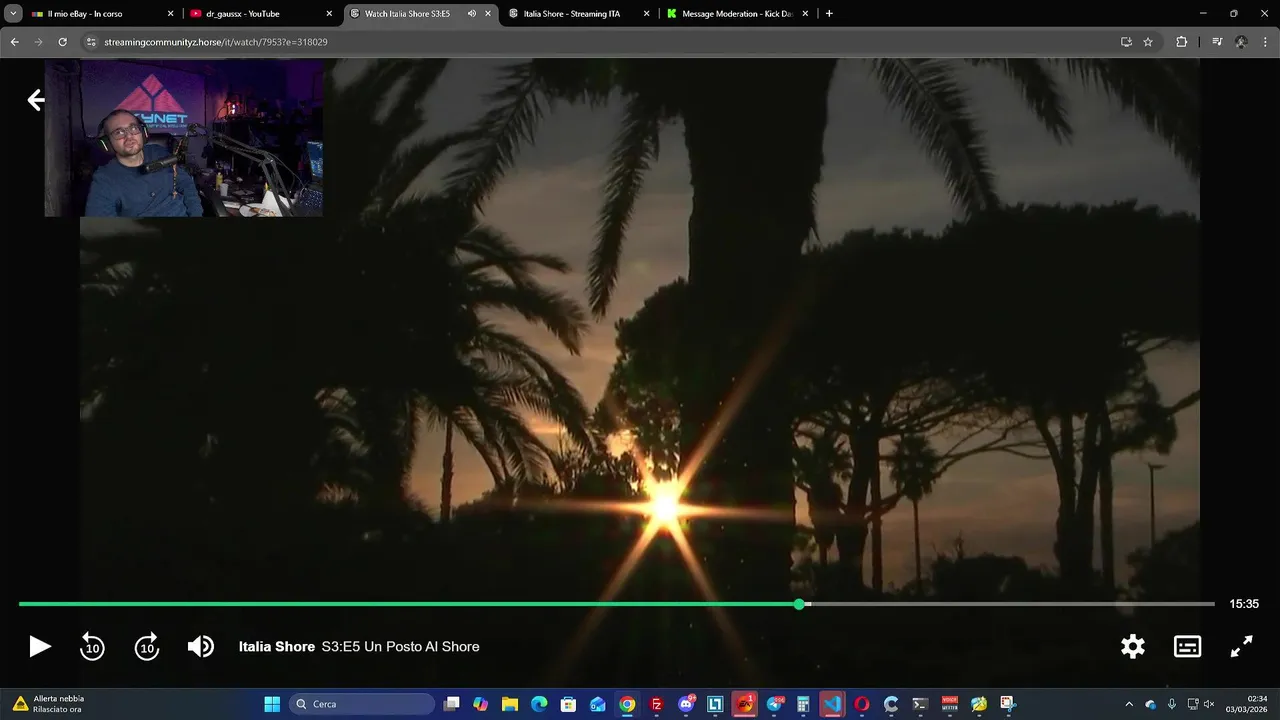Open Discord from the taskbar

tap(686, 704)
